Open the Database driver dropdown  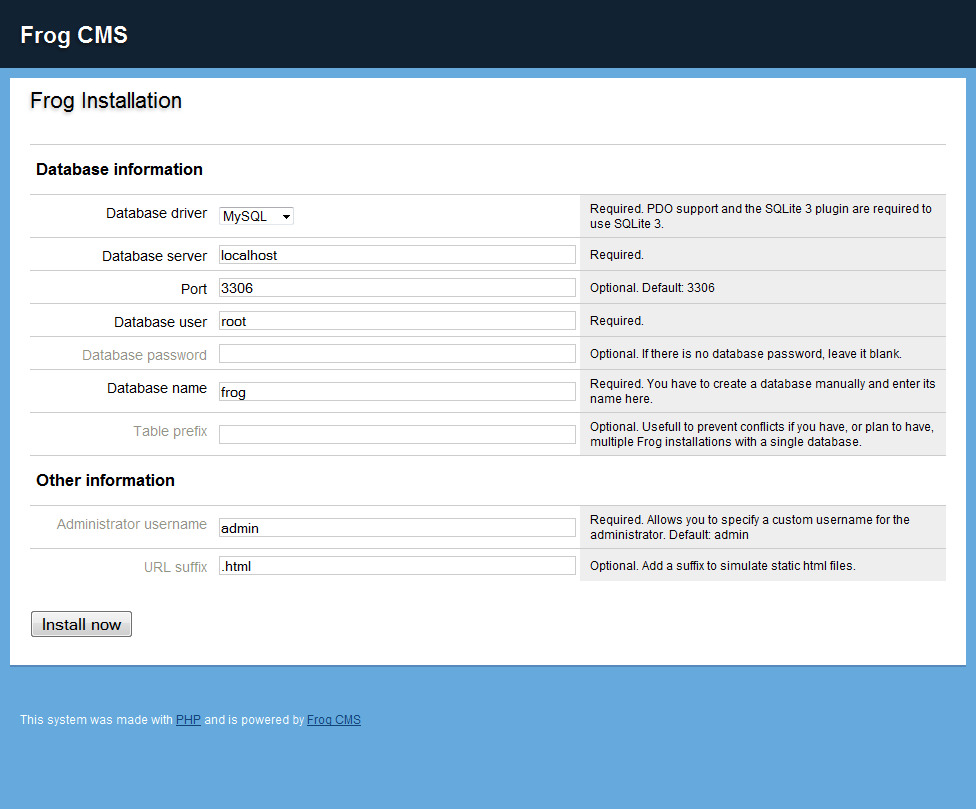pos(256,216)
